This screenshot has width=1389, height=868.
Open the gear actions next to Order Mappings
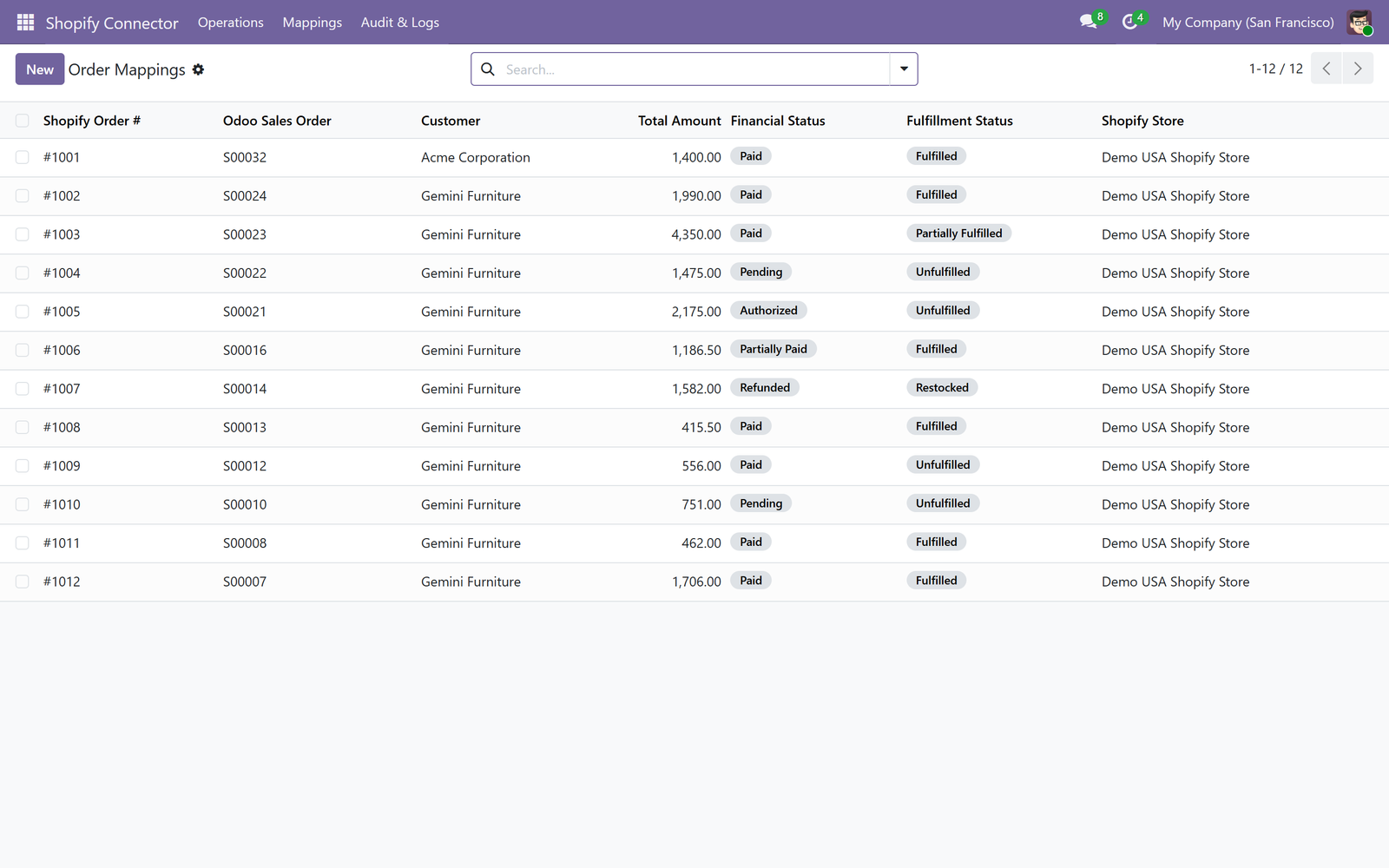coord(199,69)
